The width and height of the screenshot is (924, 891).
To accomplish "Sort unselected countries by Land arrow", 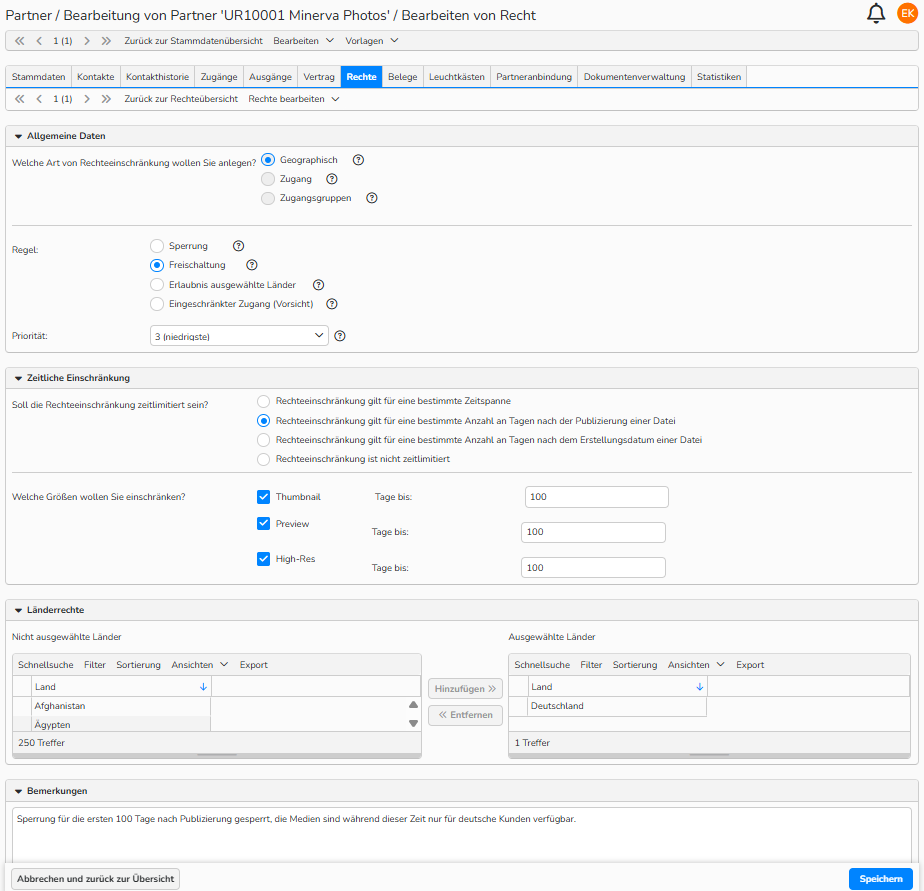I will pos(203,687).
